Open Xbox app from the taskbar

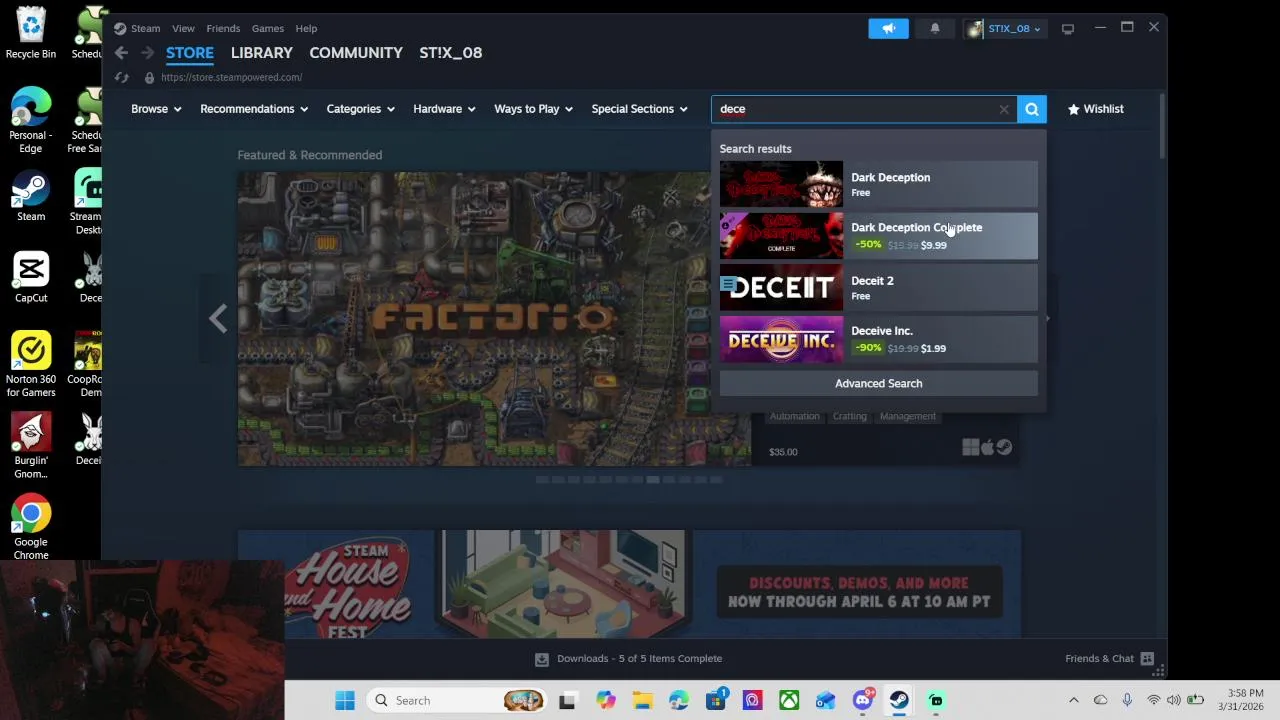(x=789, y=701)
